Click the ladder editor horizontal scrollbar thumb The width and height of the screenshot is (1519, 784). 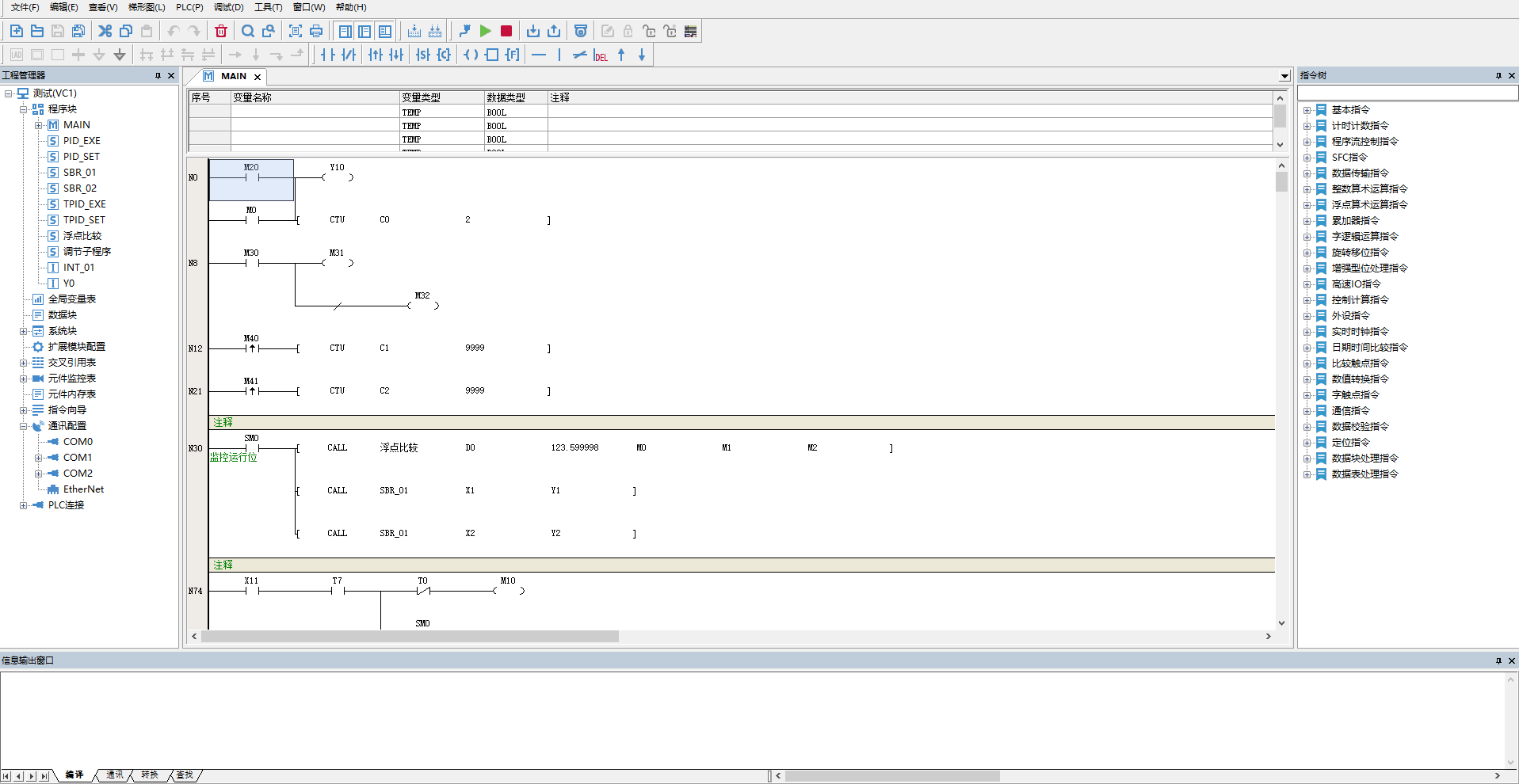pos(410,637)
